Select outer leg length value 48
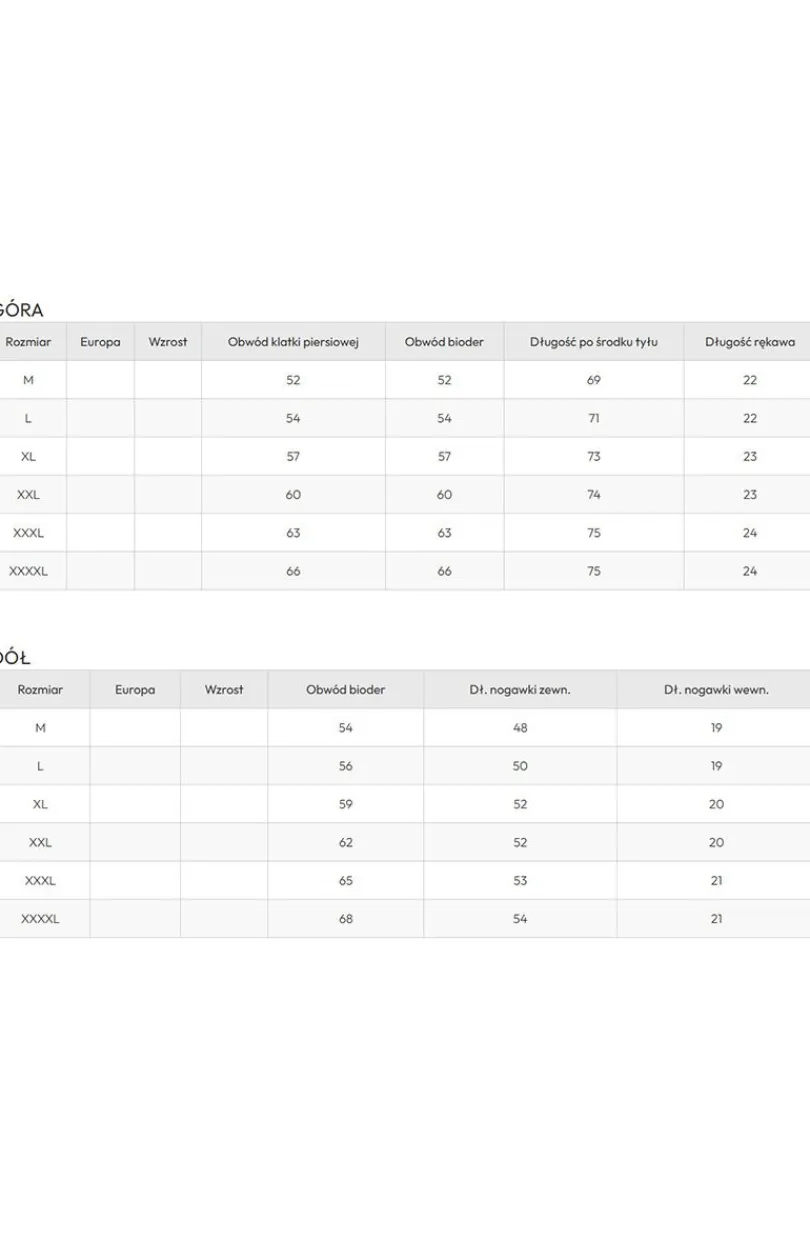This screenshot has height=1260, width=810. 520,728
